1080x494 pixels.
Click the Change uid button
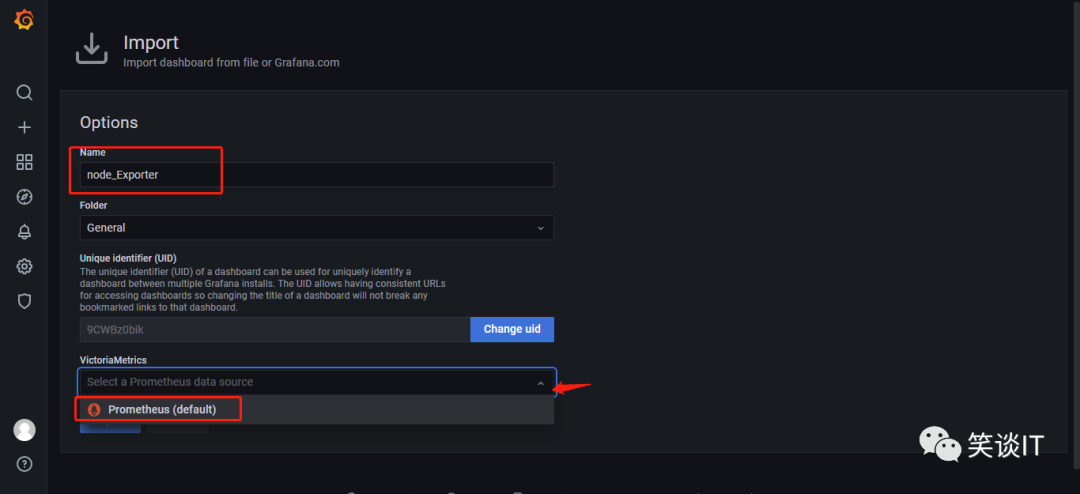pos(512,329)
